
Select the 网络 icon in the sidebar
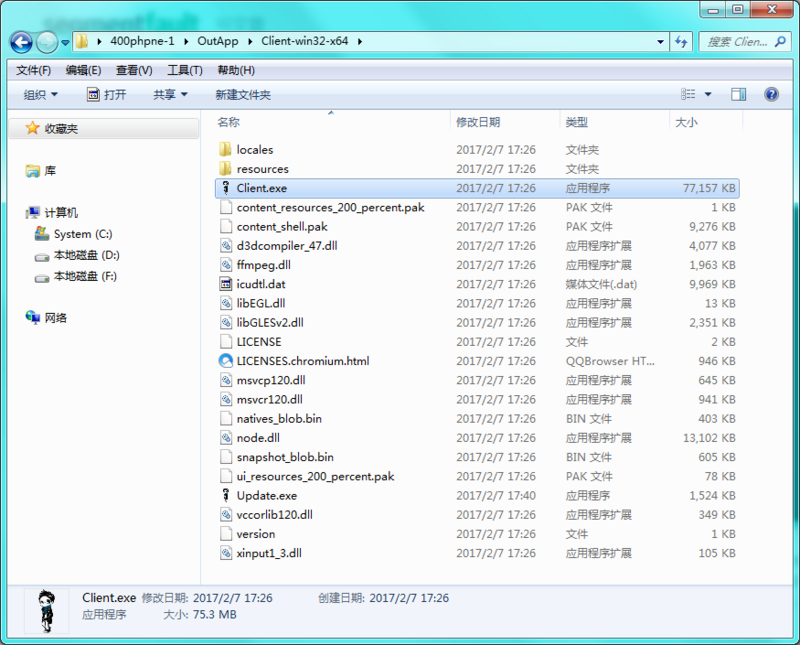(x=30, y=317)
